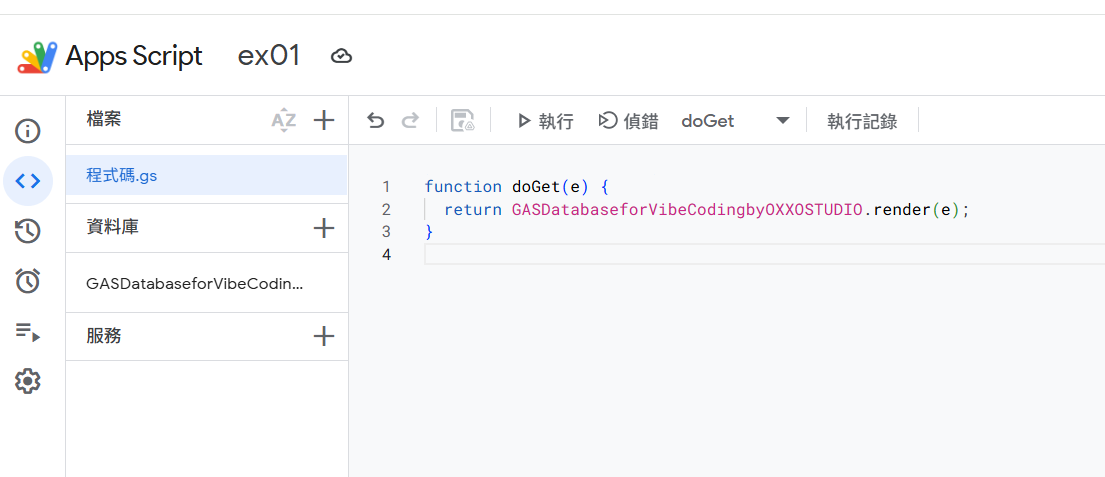
Task: Click the cloud save status icon
Action: [x=341, y=56]
